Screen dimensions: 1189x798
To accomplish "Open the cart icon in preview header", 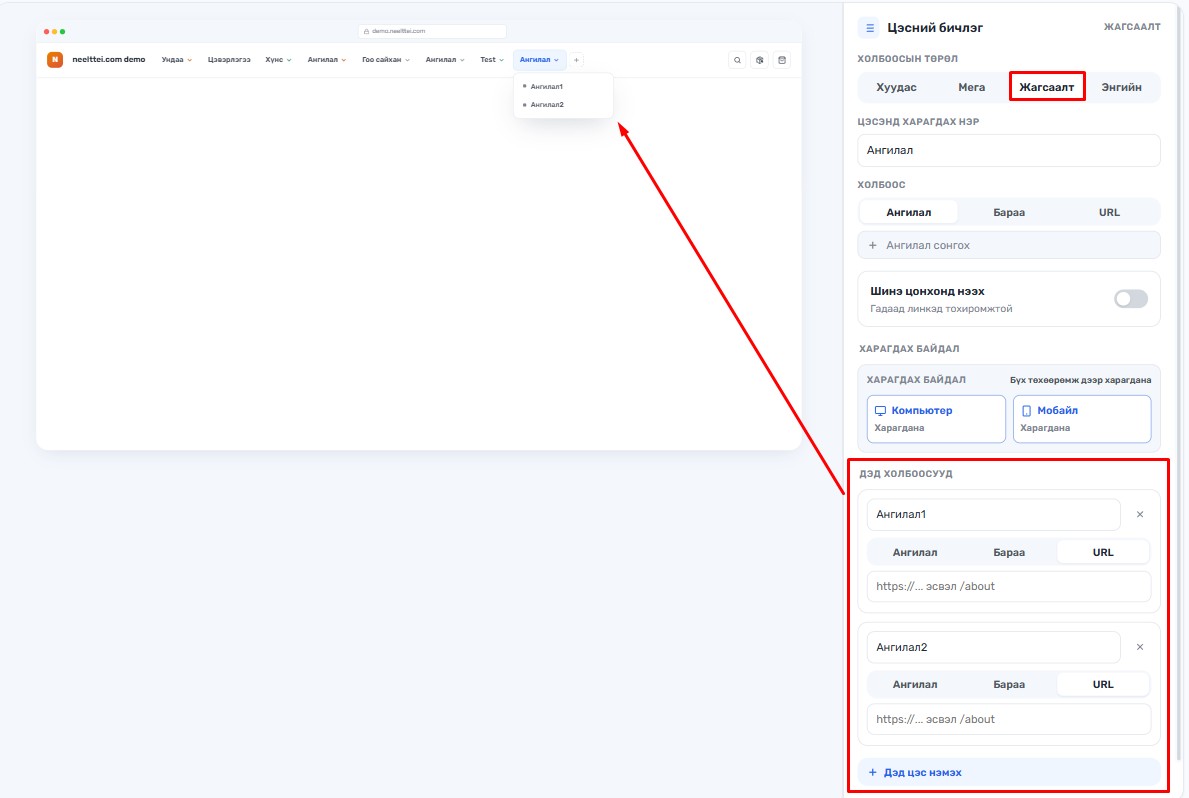I will pos(783,60).
